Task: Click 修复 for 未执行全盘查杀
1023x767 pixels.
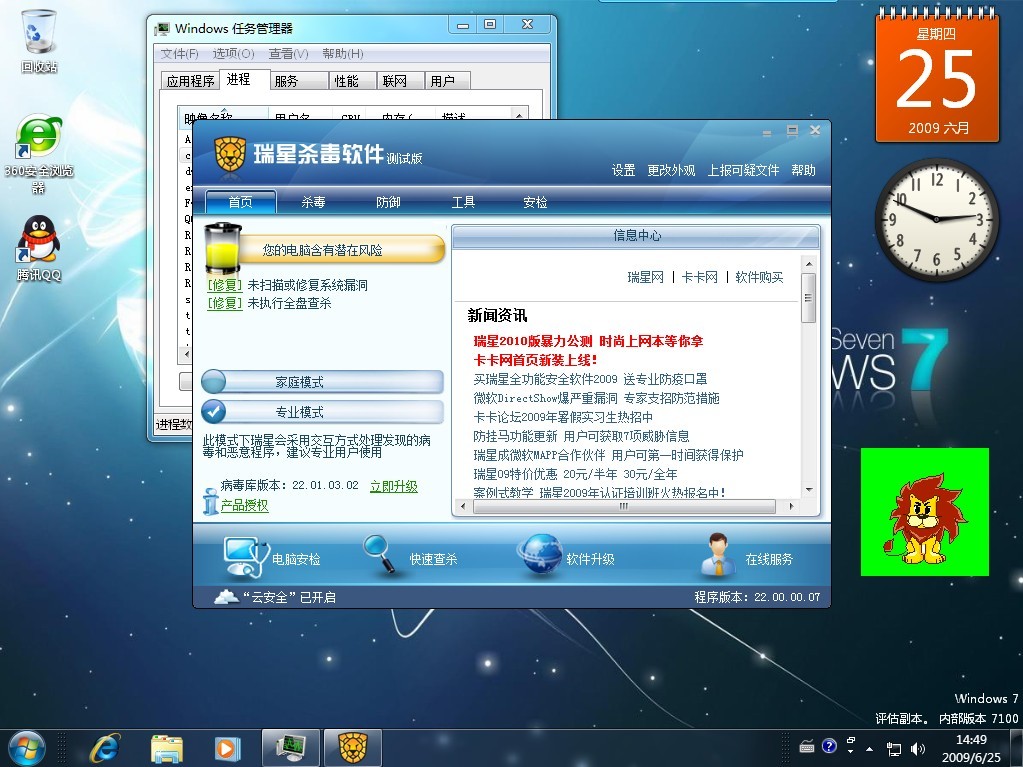Action: click(225, 303)
